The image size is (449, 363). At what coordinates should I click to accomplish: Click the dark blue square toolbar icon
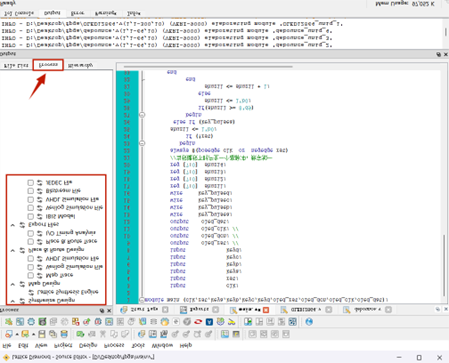[x=209, y=322]
